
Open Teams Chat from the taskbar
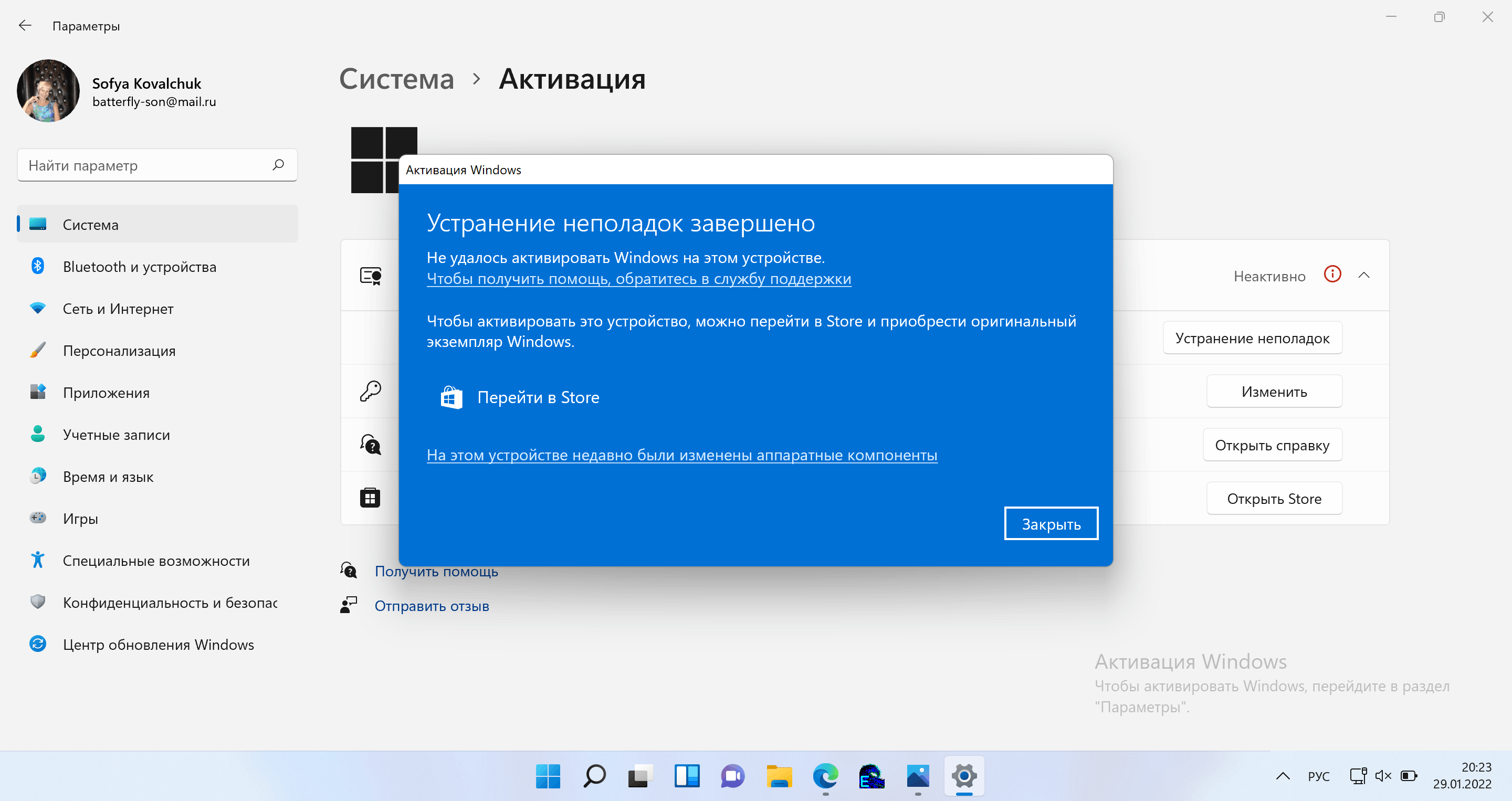pos(732,776)
